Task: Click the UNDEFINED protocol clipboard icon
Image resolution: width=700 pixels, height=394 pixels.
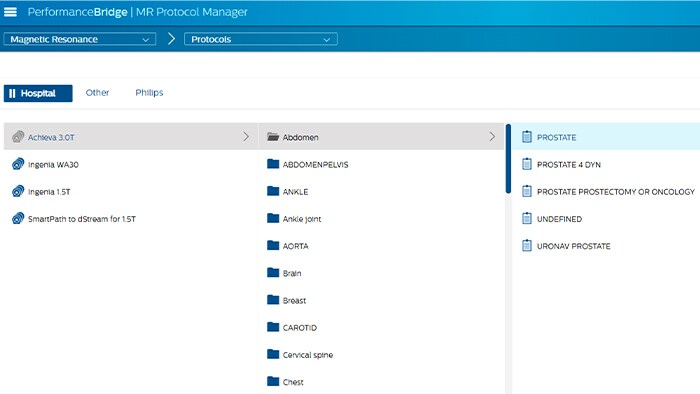Action: pos(527,218)
